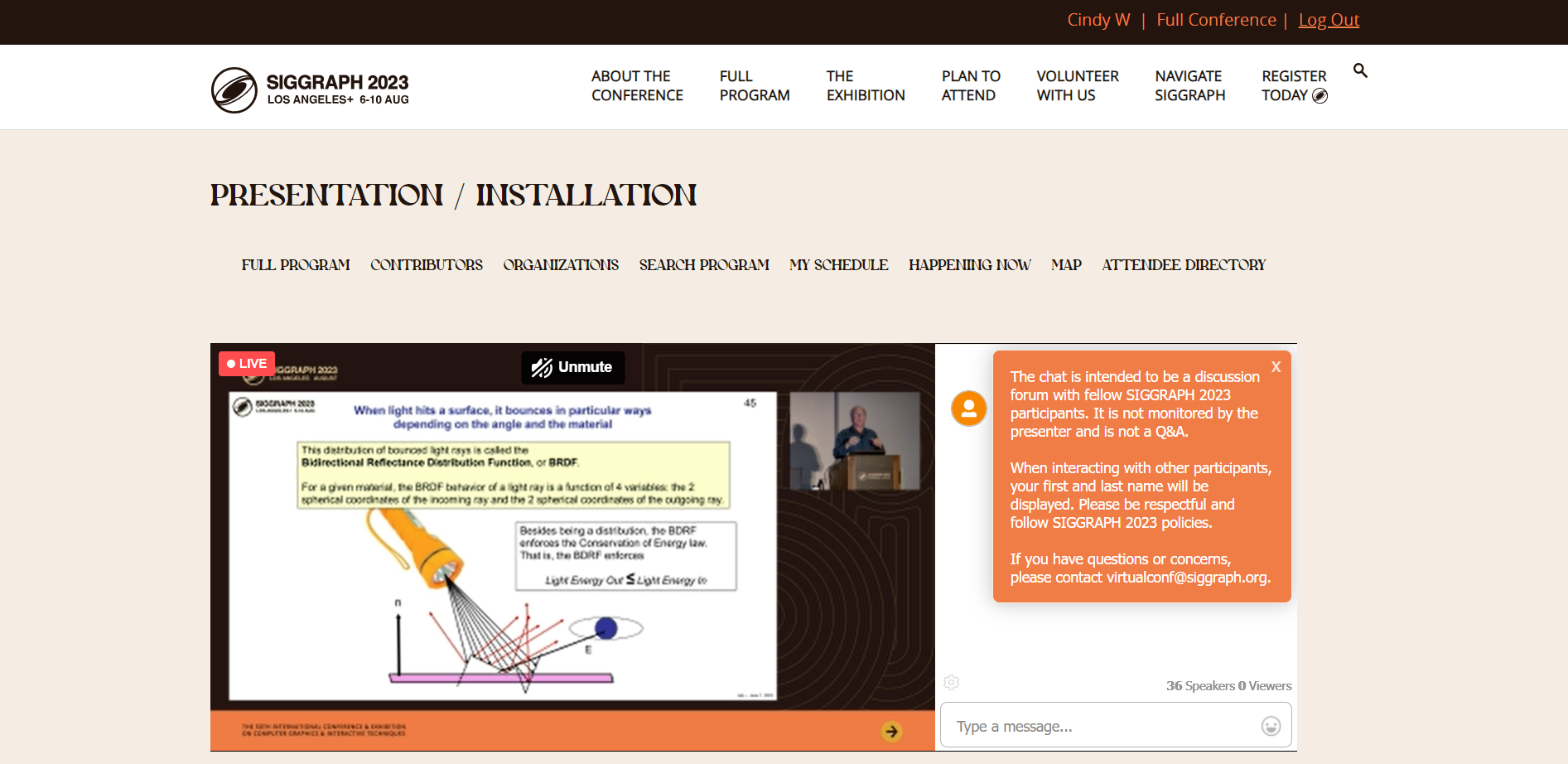Image resolution: width=1568 pixels, height=764 pixels.
Task: Open the Attendee Directory tab
Action: click(1183, 265)
